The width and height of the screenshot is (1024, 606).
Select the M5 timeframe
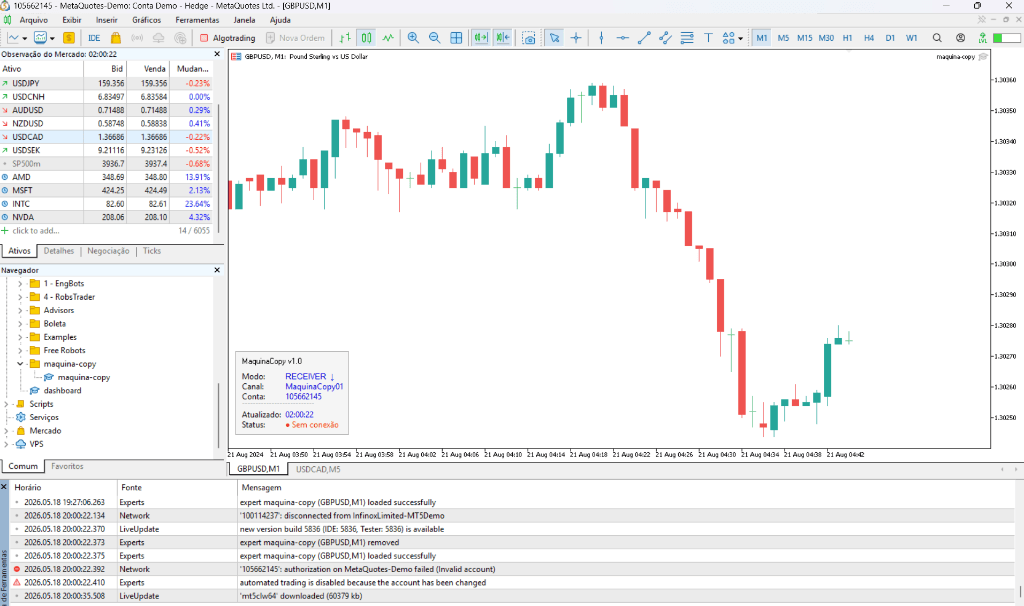tap(783, 38)
